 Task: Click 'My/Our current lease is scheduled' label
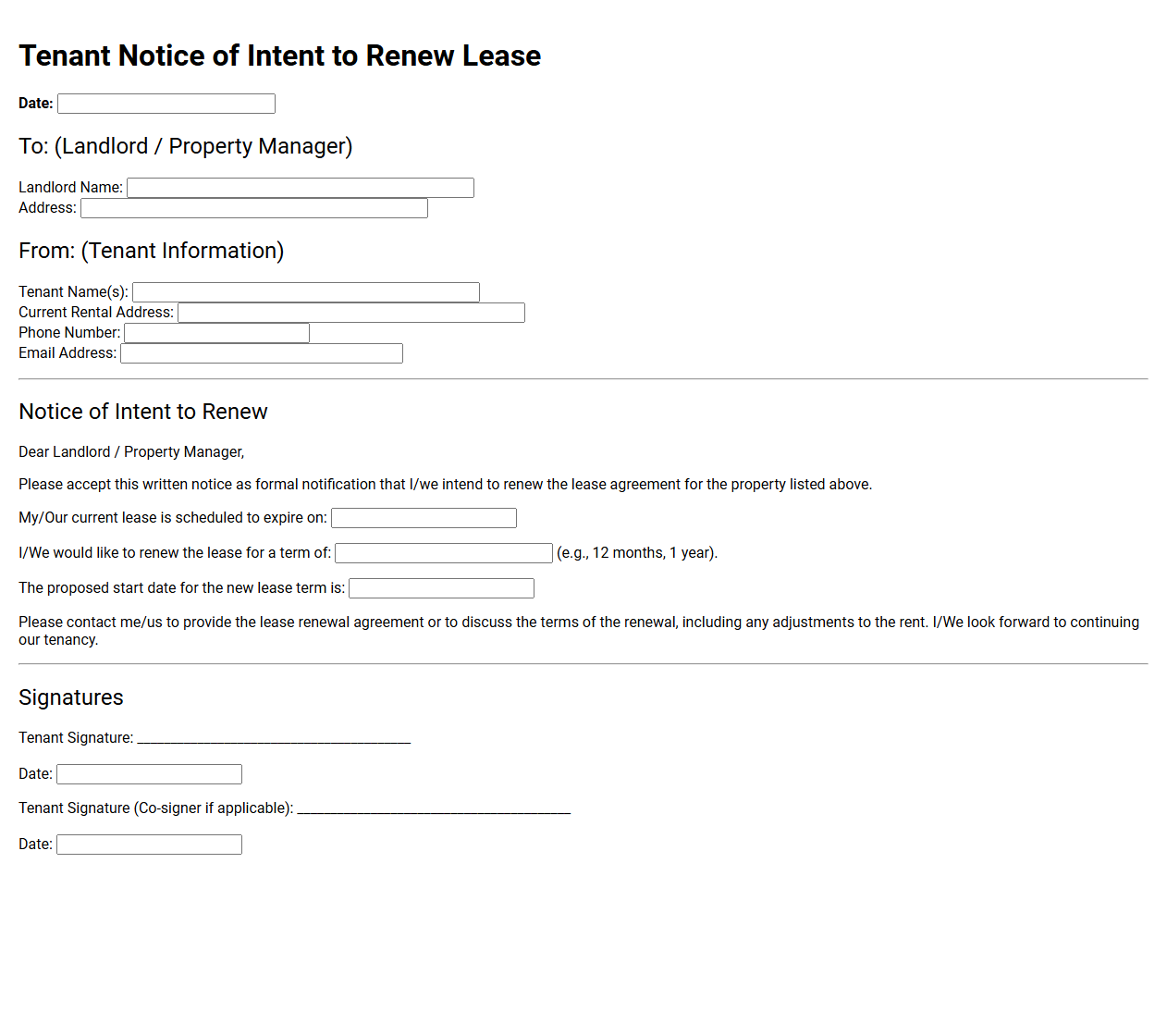coord(173,518)
